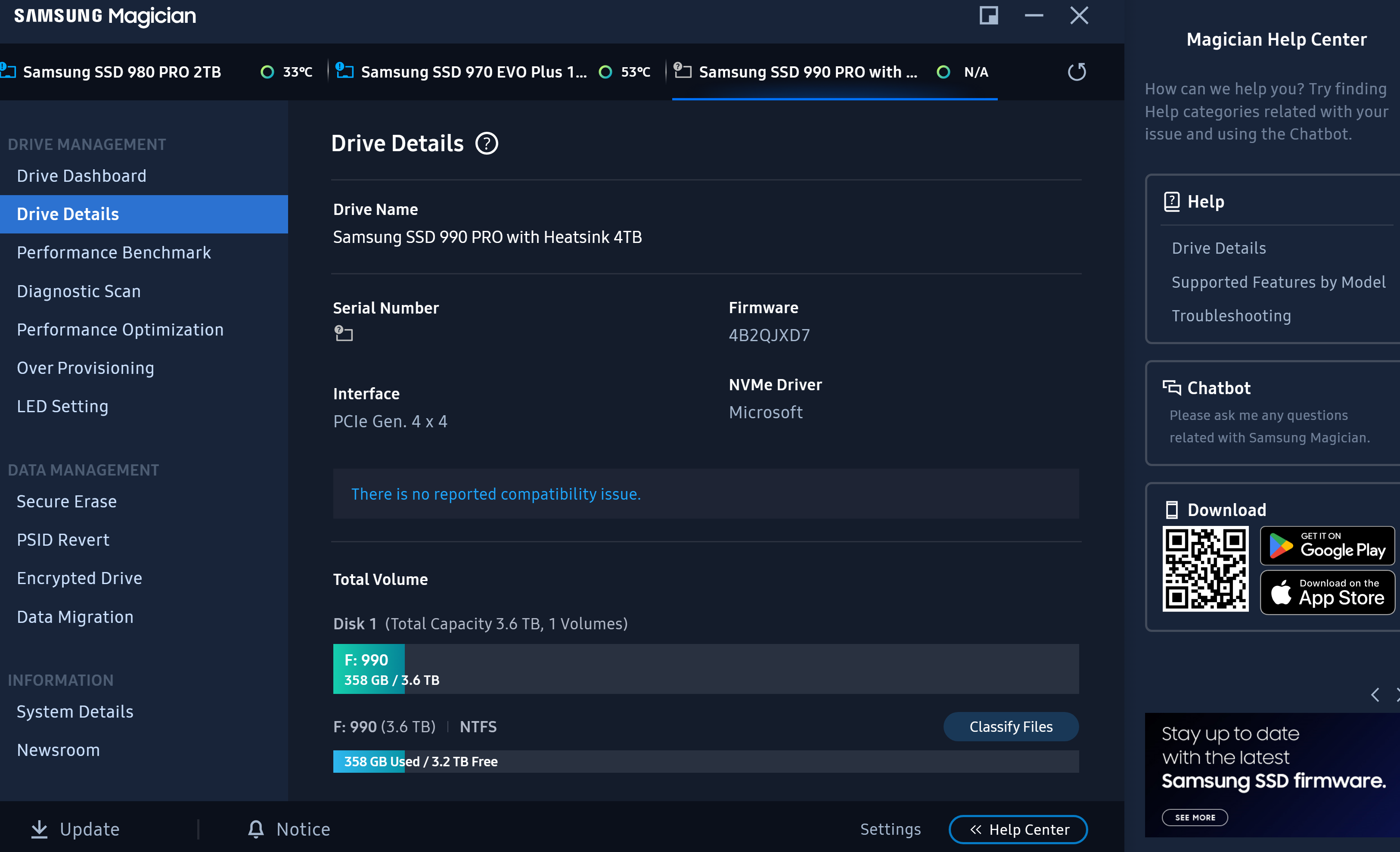The image size is (1400, 852).
Task: Click the mini-mode window icon in title bar
Action: [x=989, y=16]
